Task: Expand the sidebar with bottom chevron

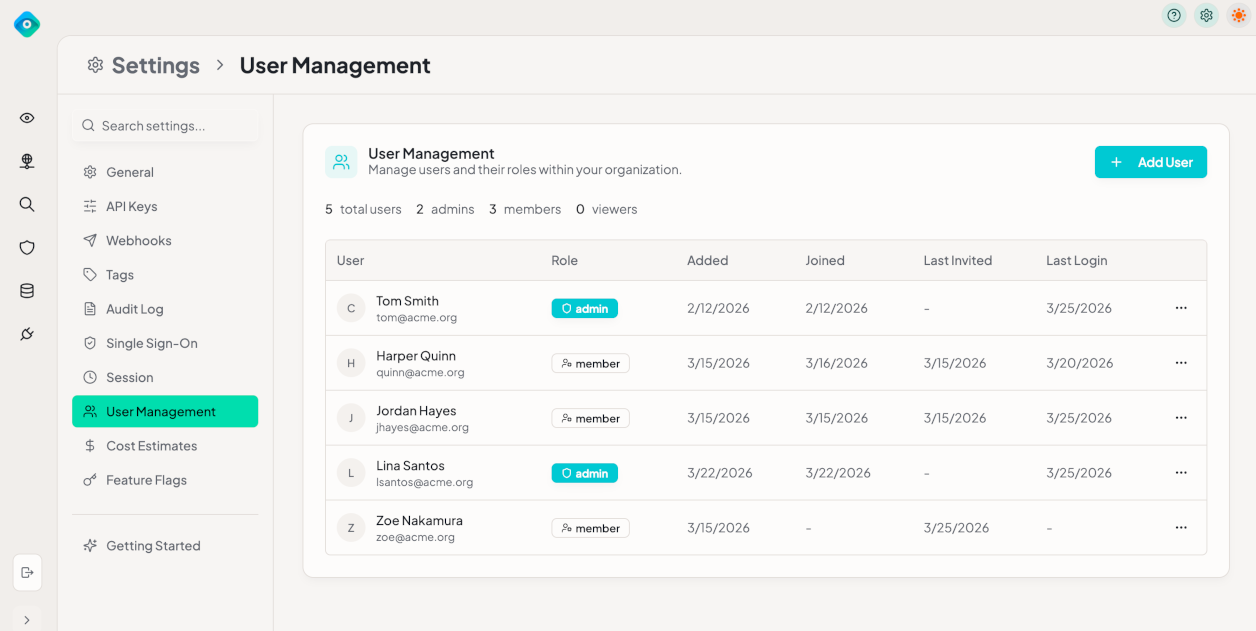Action: (x=27, y=620)
